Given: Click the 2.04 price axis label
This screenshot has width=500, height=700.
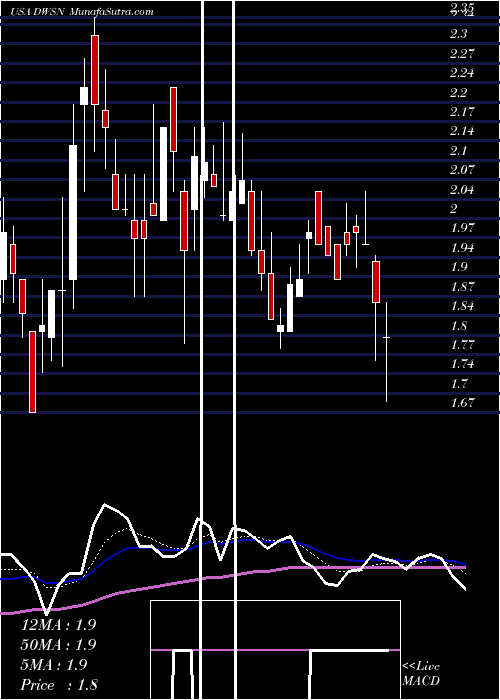Looking at the screenshot, I should tap(462, 190).
